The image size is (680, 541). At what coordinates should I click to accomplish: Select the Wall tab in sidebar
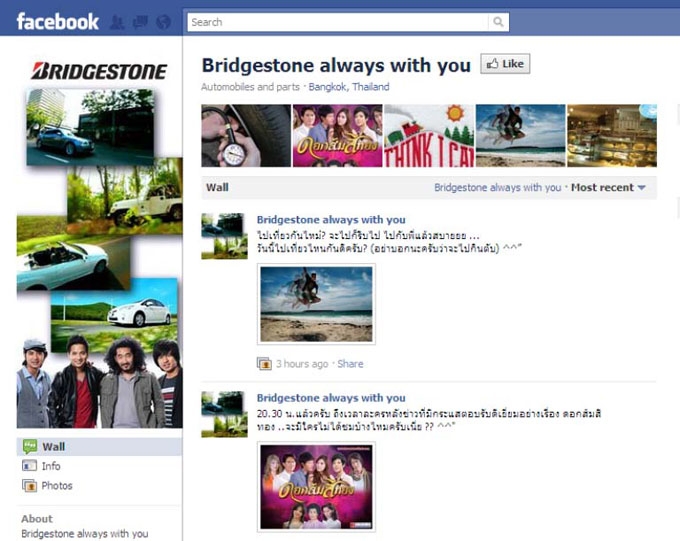point(53,446)
